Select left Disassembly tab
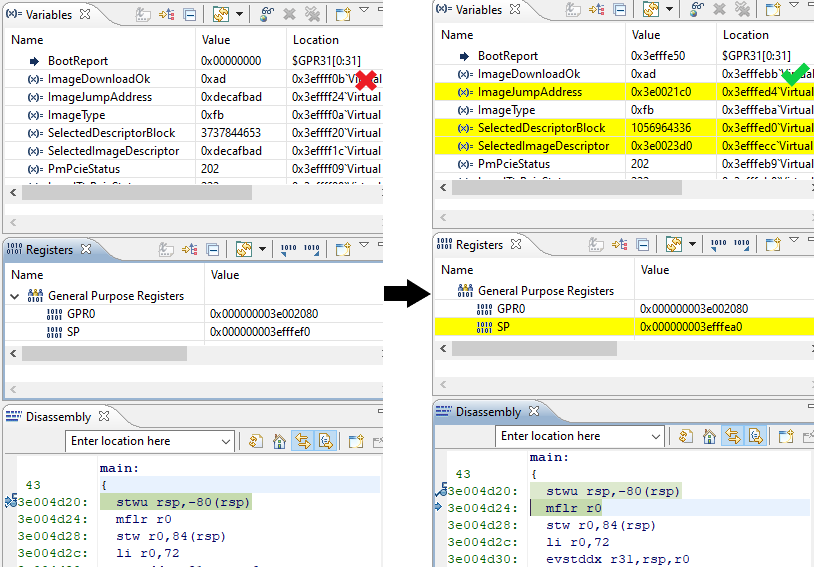The width and height of the screenshot is (817, 567). pyautogui.click(x=57, y=417)
